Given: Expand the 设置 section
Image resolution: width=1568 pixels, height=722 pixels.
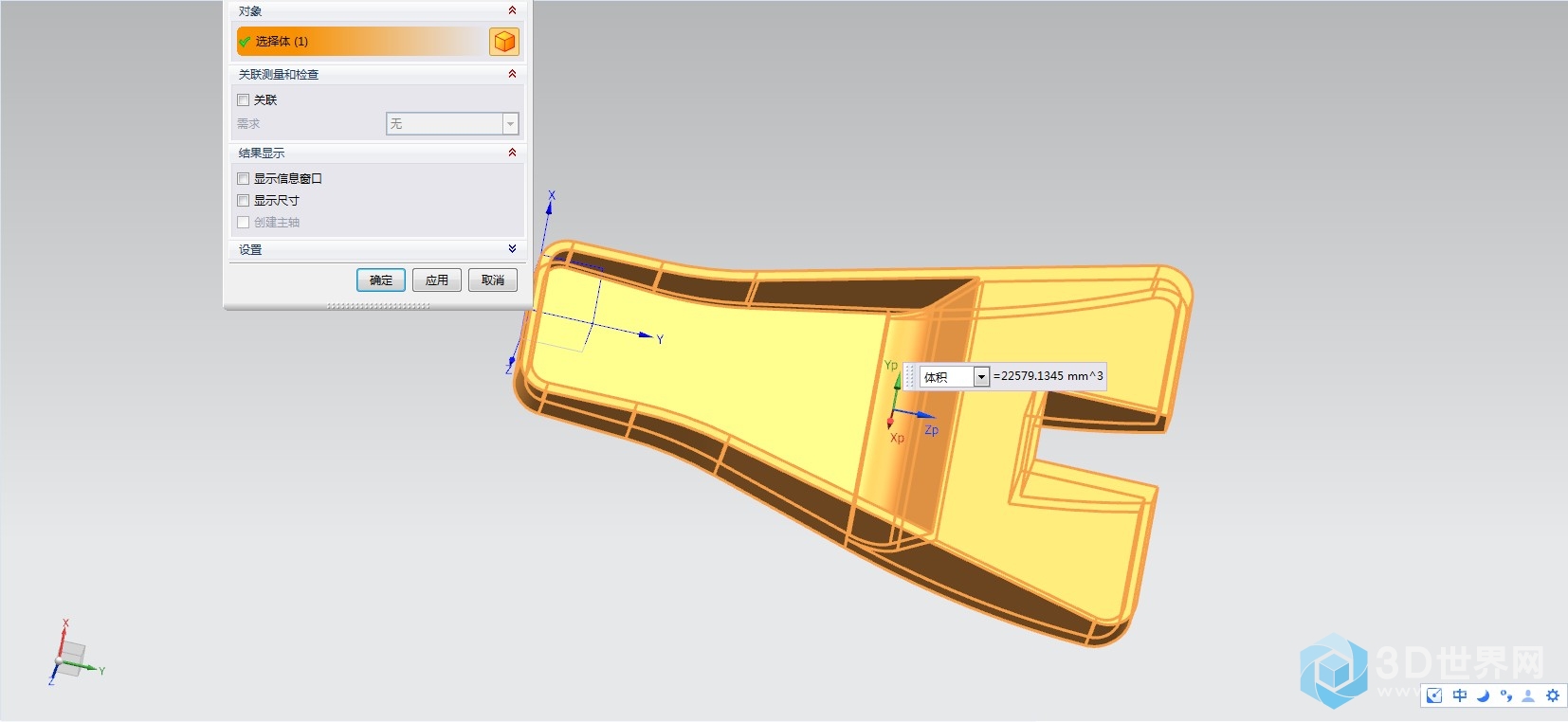Looking at the screenshot, I should click(512, 249).
